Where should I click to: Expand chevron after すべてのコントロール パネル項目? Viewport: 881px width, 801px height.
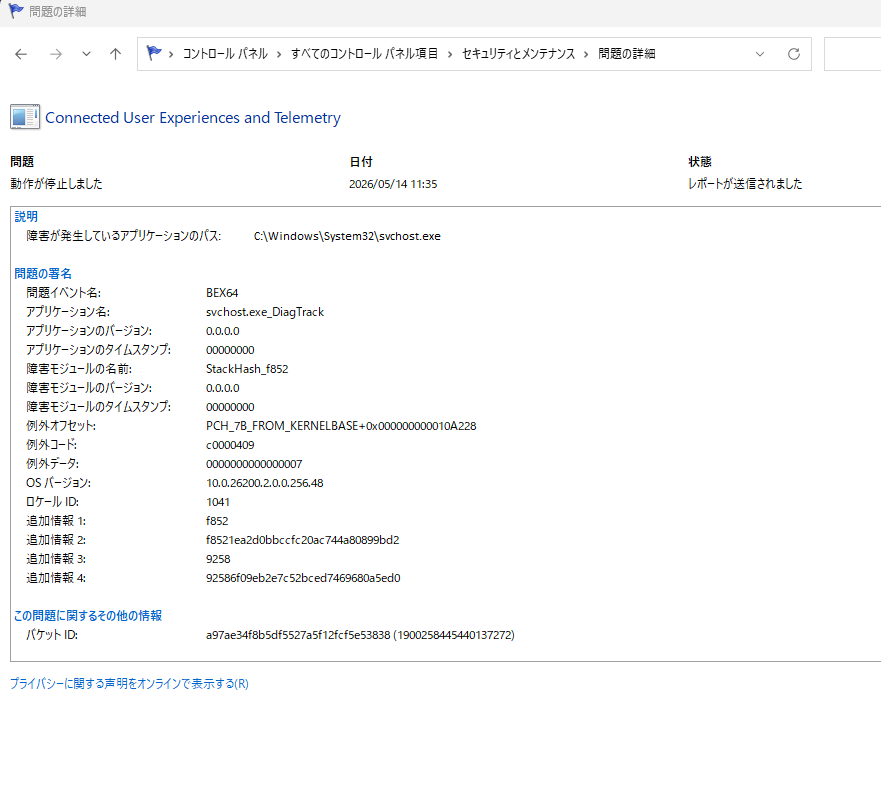[450, 54]
